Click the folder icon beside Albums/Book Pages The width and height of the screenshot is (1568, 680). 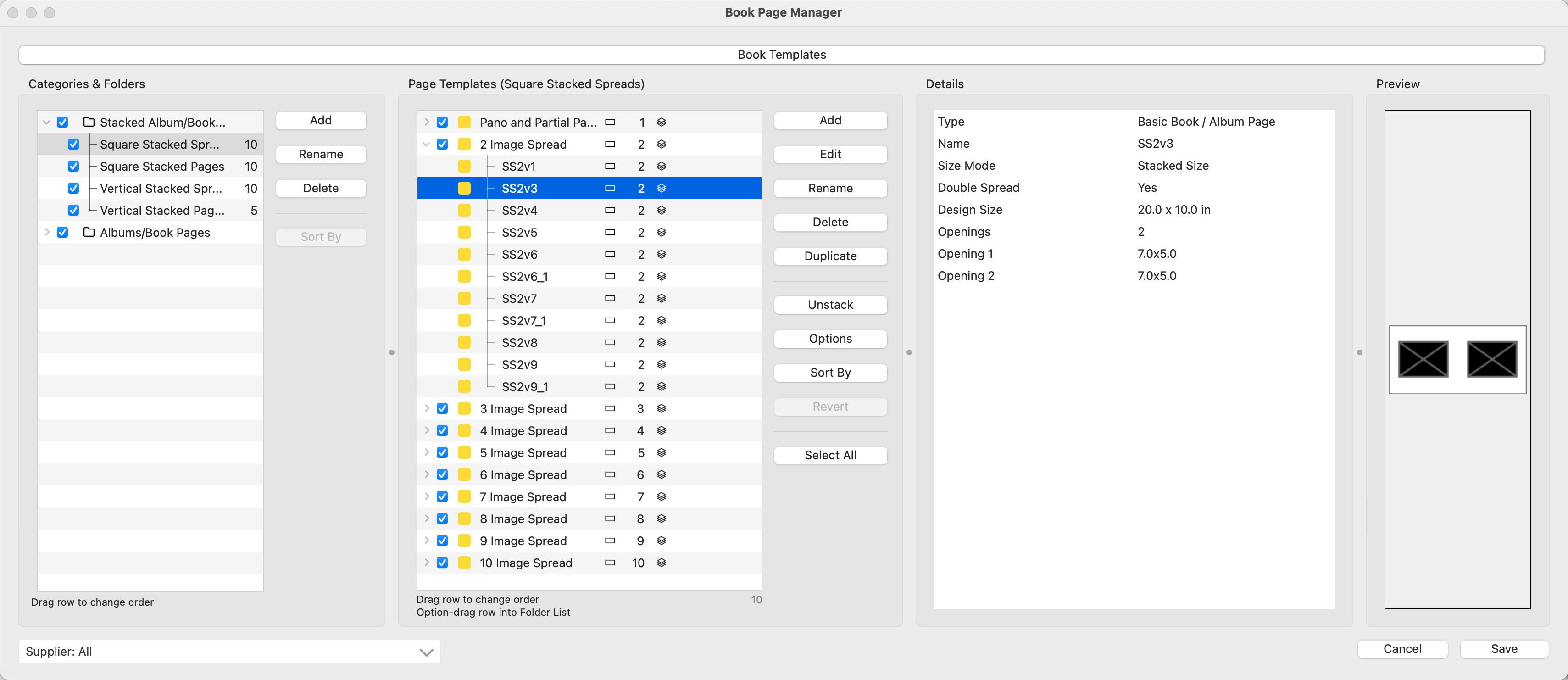click(x=89, y=232)
